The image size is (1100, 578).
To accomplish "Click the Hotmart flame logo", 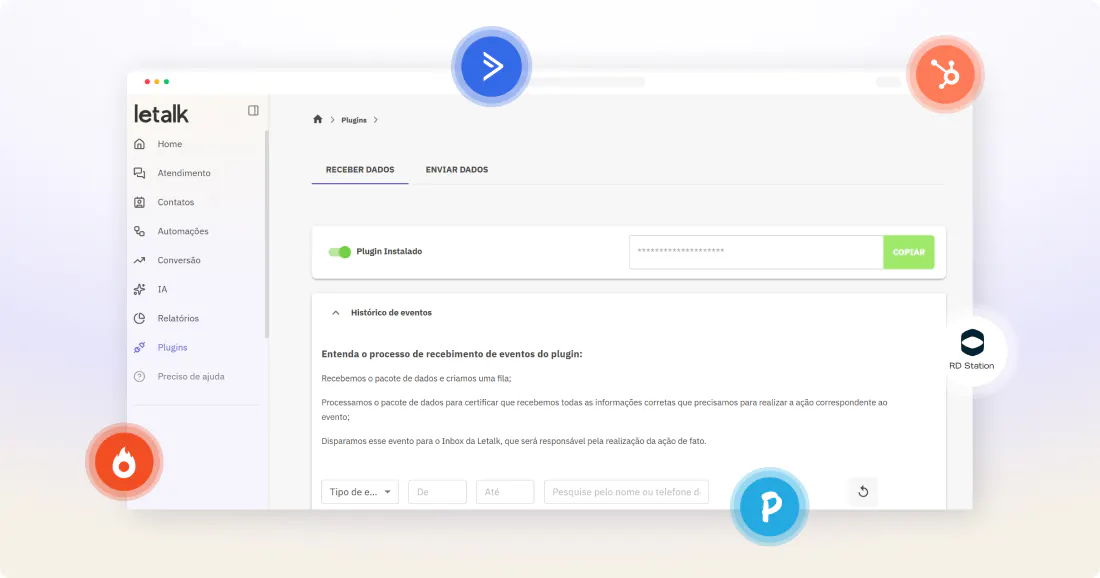I will [x=124, y=462].
